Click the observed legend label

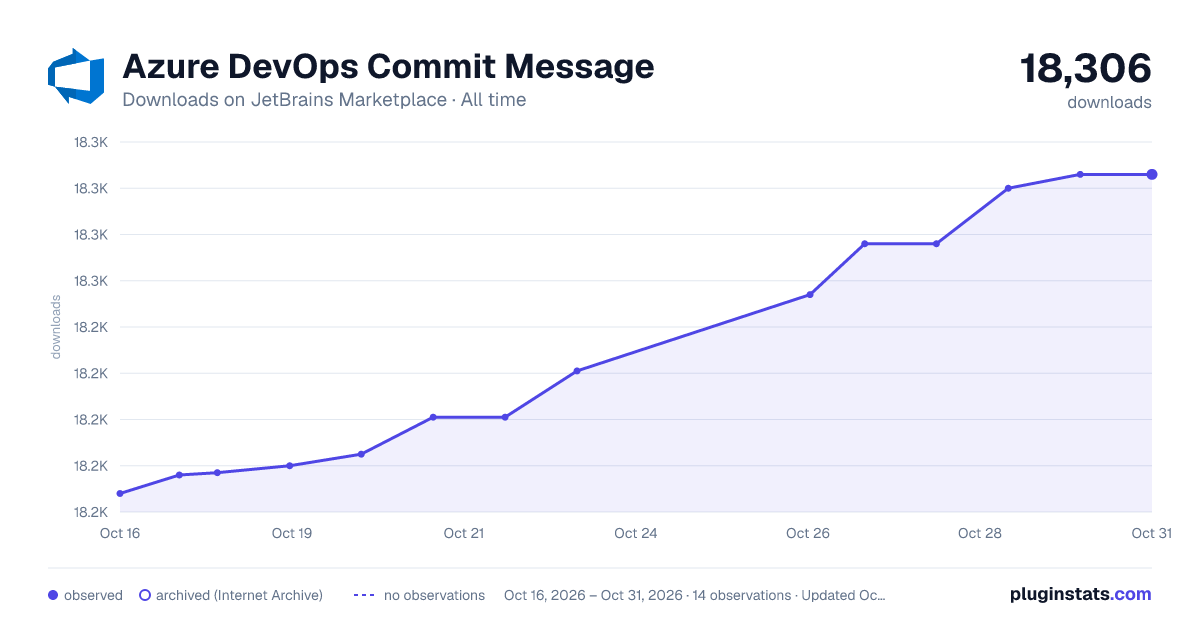click(93, 595)
